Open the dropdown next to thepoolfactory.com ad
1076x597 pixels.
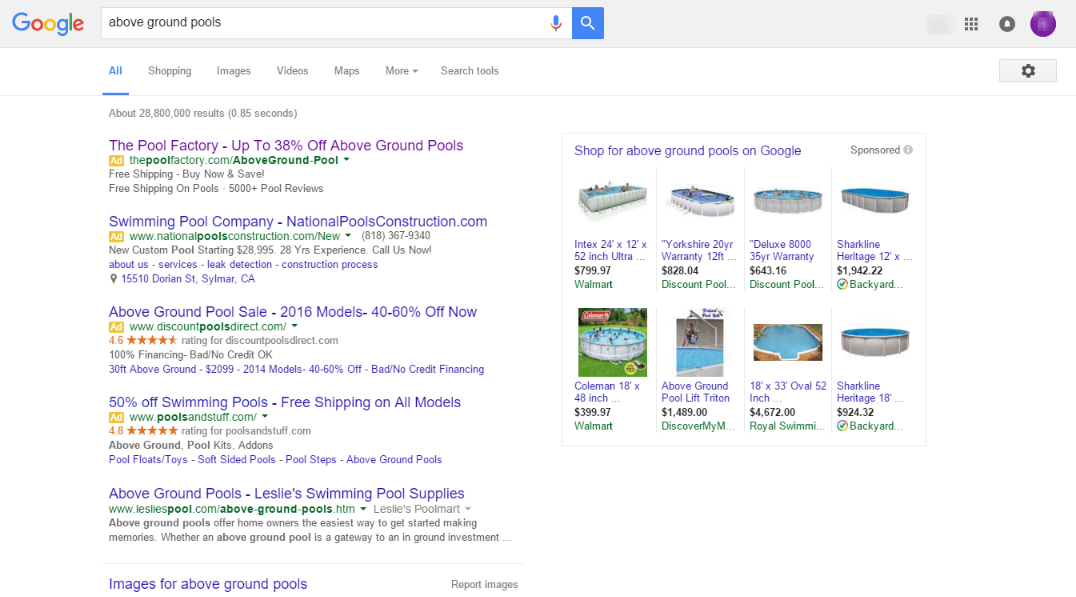pyautogui.click(x=346, y=159)
